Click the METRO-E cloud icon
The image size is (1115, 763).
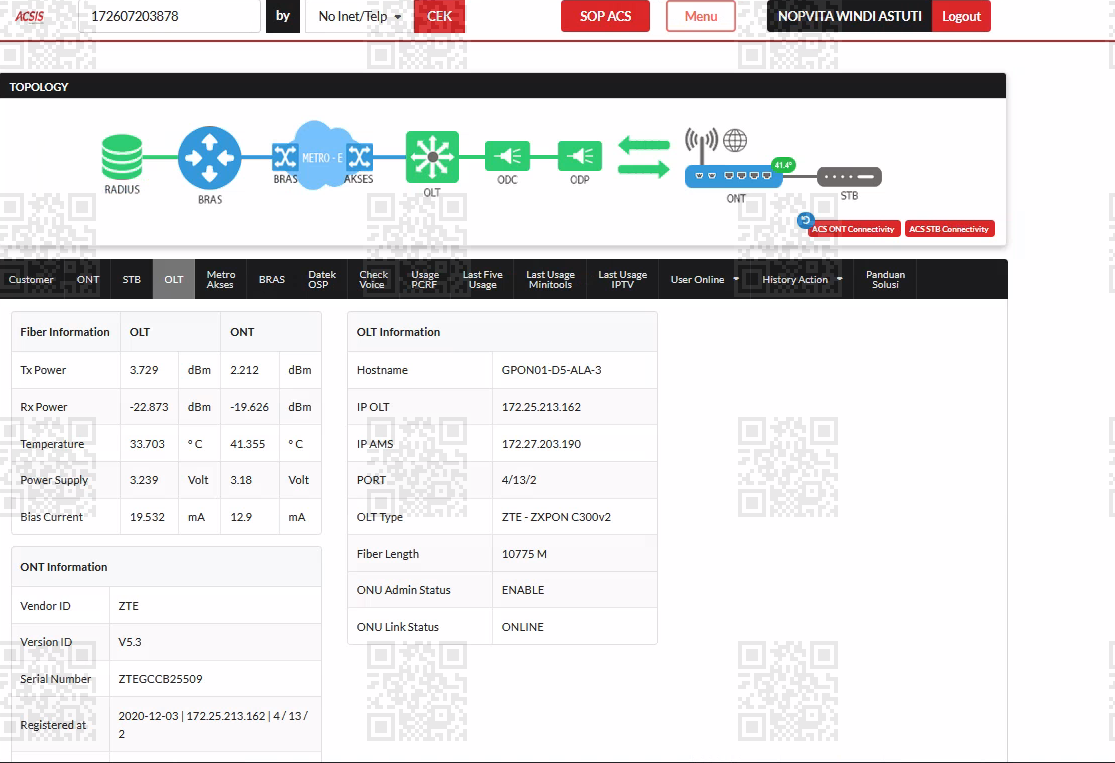coord(323,155)
